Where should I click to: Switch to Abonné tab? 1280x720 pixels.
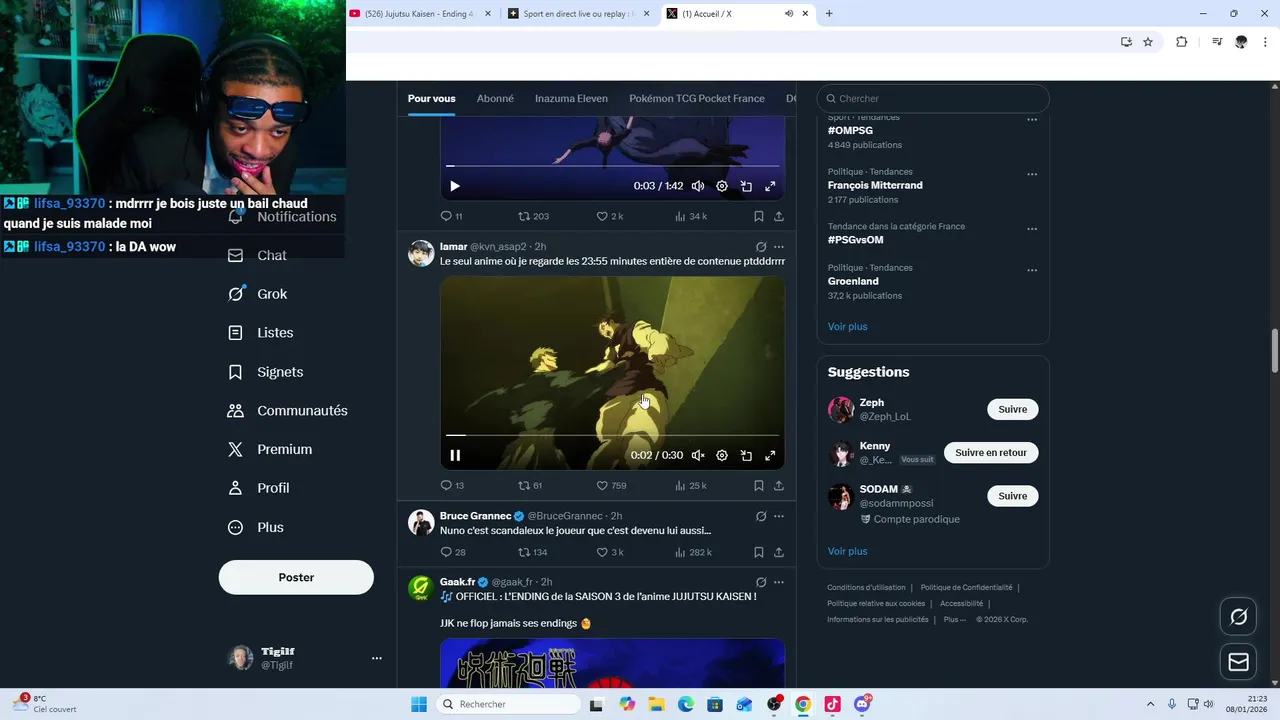pyautogui.click(x=495, y=98)
